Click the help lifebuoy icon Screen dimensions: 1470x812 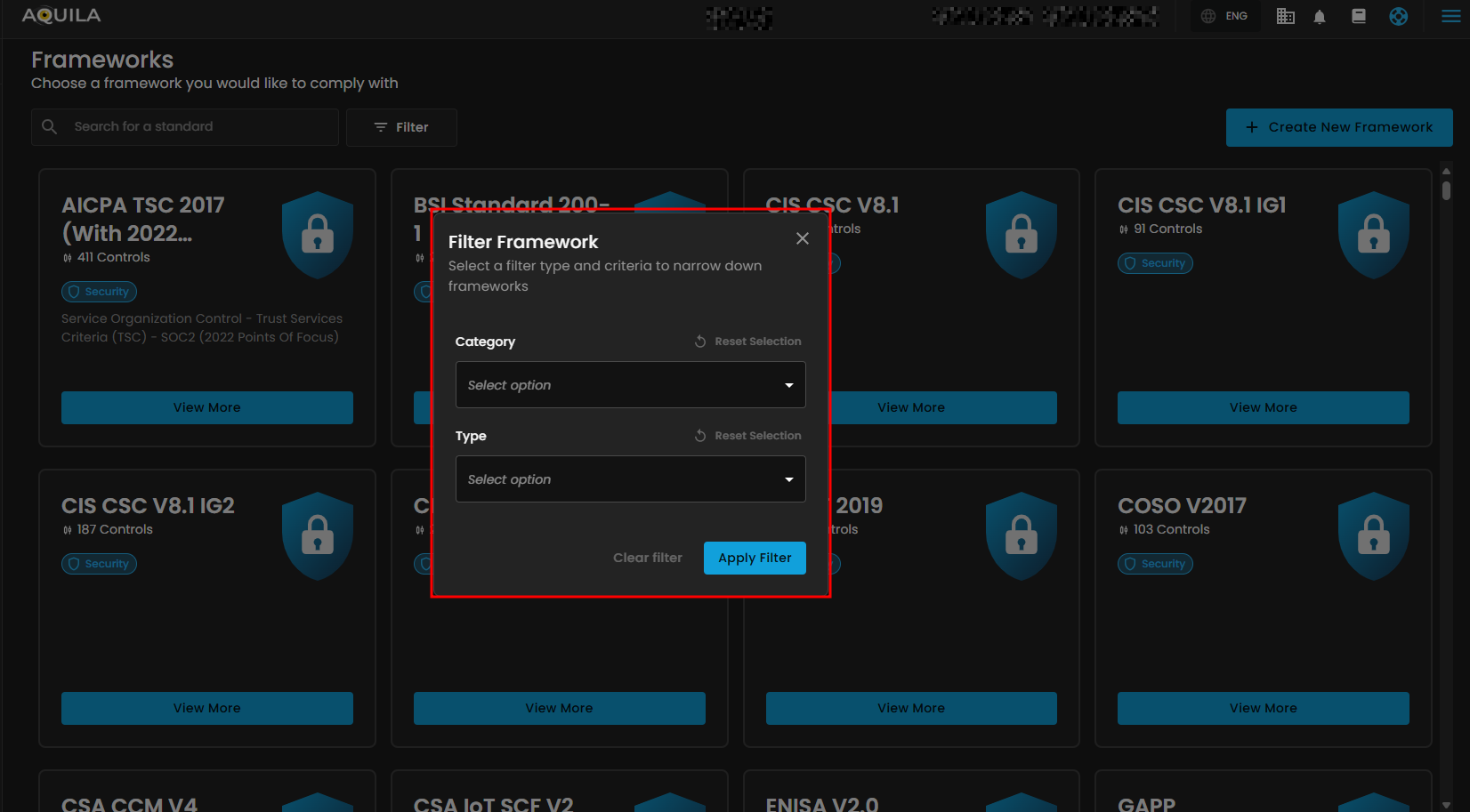coord(1398,16)
